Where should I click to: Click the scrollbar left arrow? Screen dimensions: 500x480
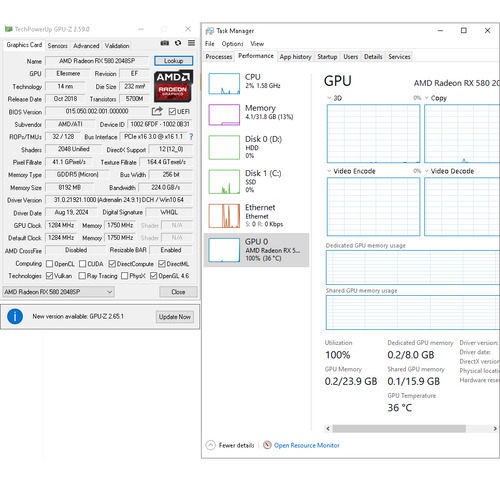pyautogui.click(x=328, y=428)
